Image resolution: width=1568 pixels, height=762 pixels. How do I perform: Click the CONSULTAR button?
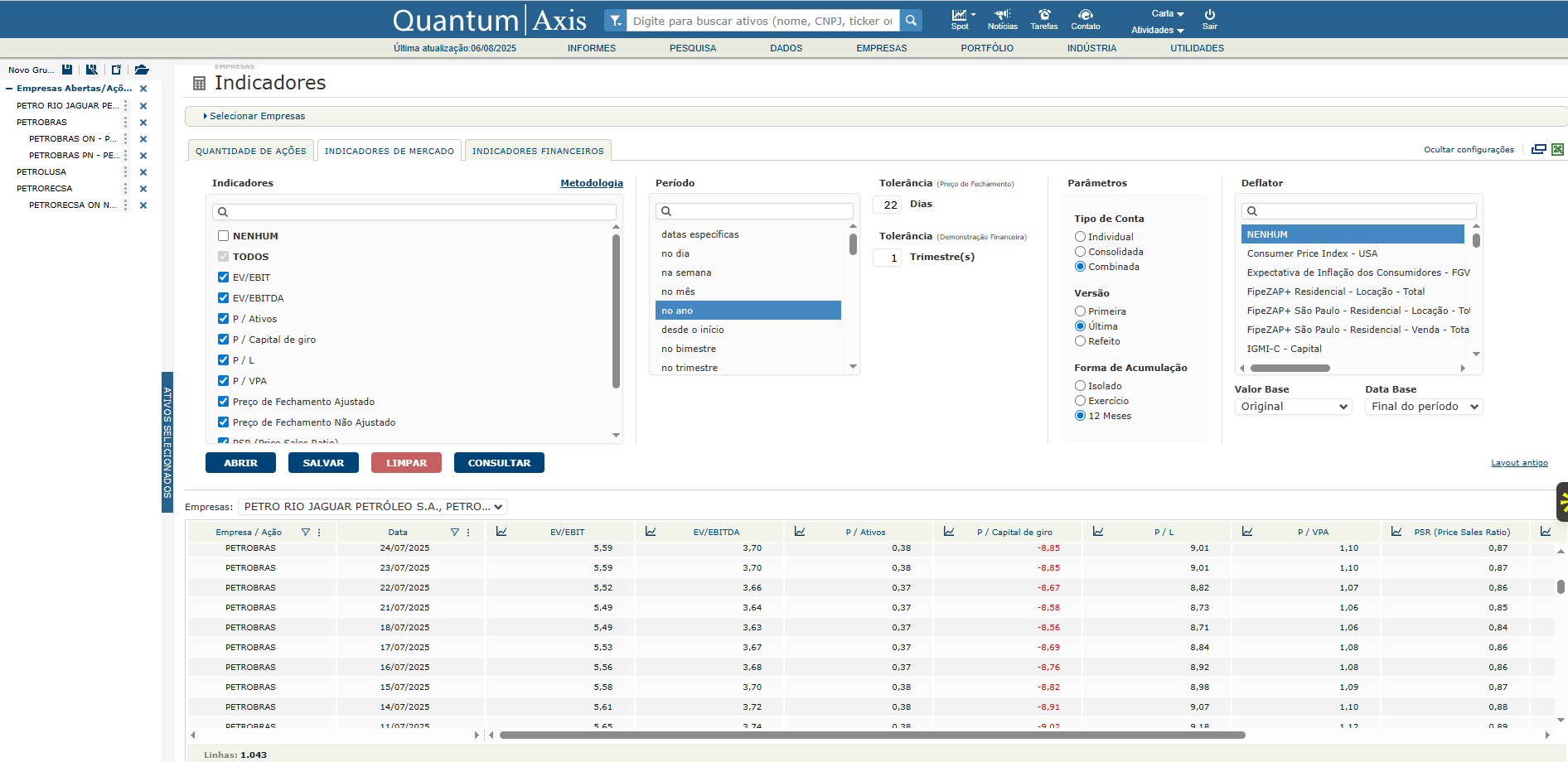[x=499, y=463]
